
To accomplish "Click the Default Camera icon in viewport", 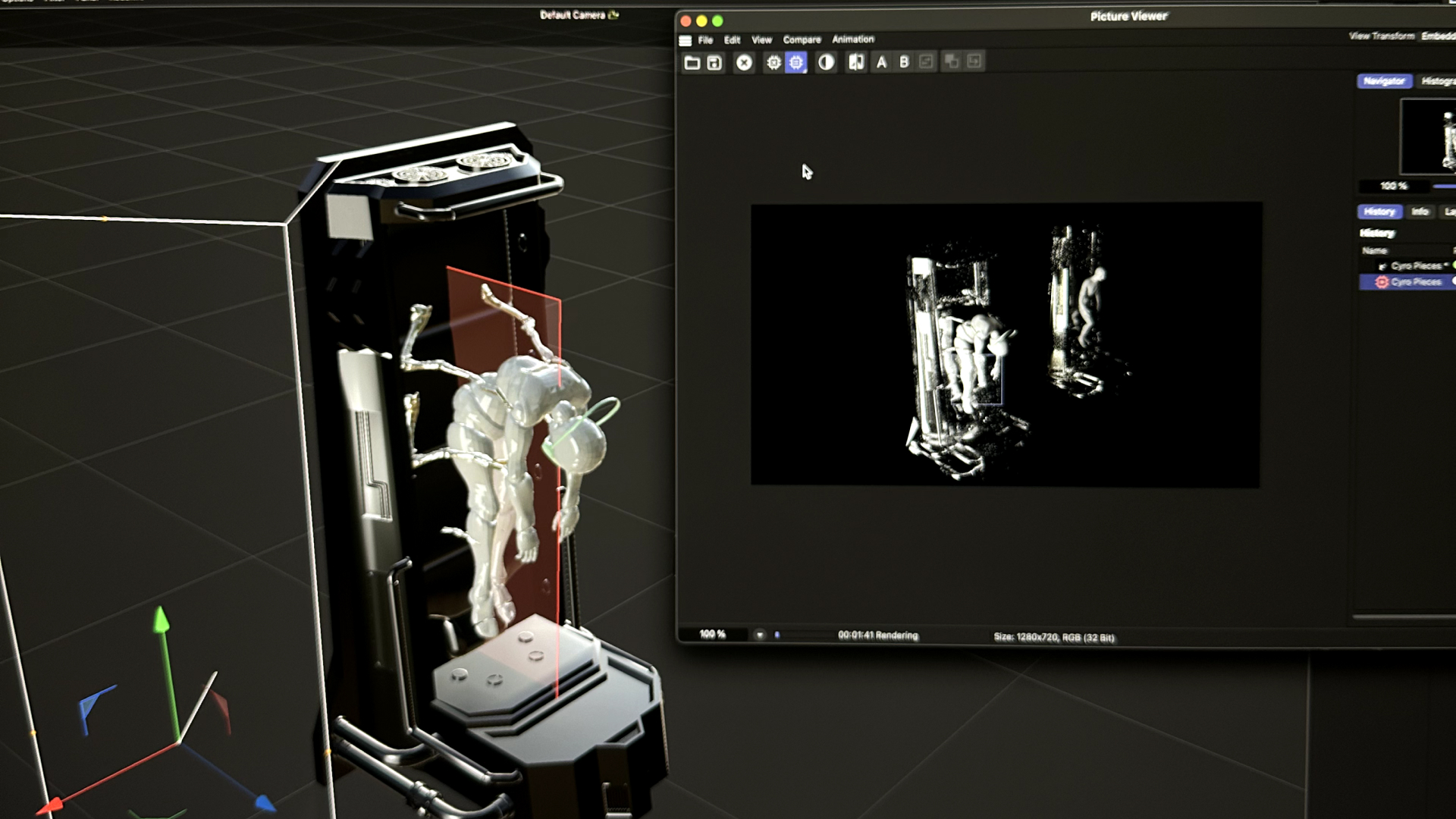I will click(613, 14).
